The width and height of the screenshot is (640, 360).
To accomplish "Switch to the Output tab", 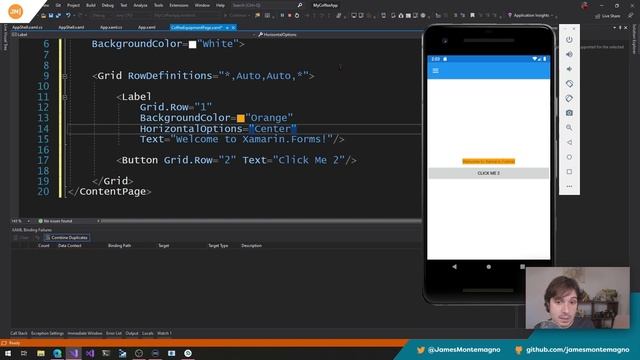I will pyautogui.click(x=132, y=333).
